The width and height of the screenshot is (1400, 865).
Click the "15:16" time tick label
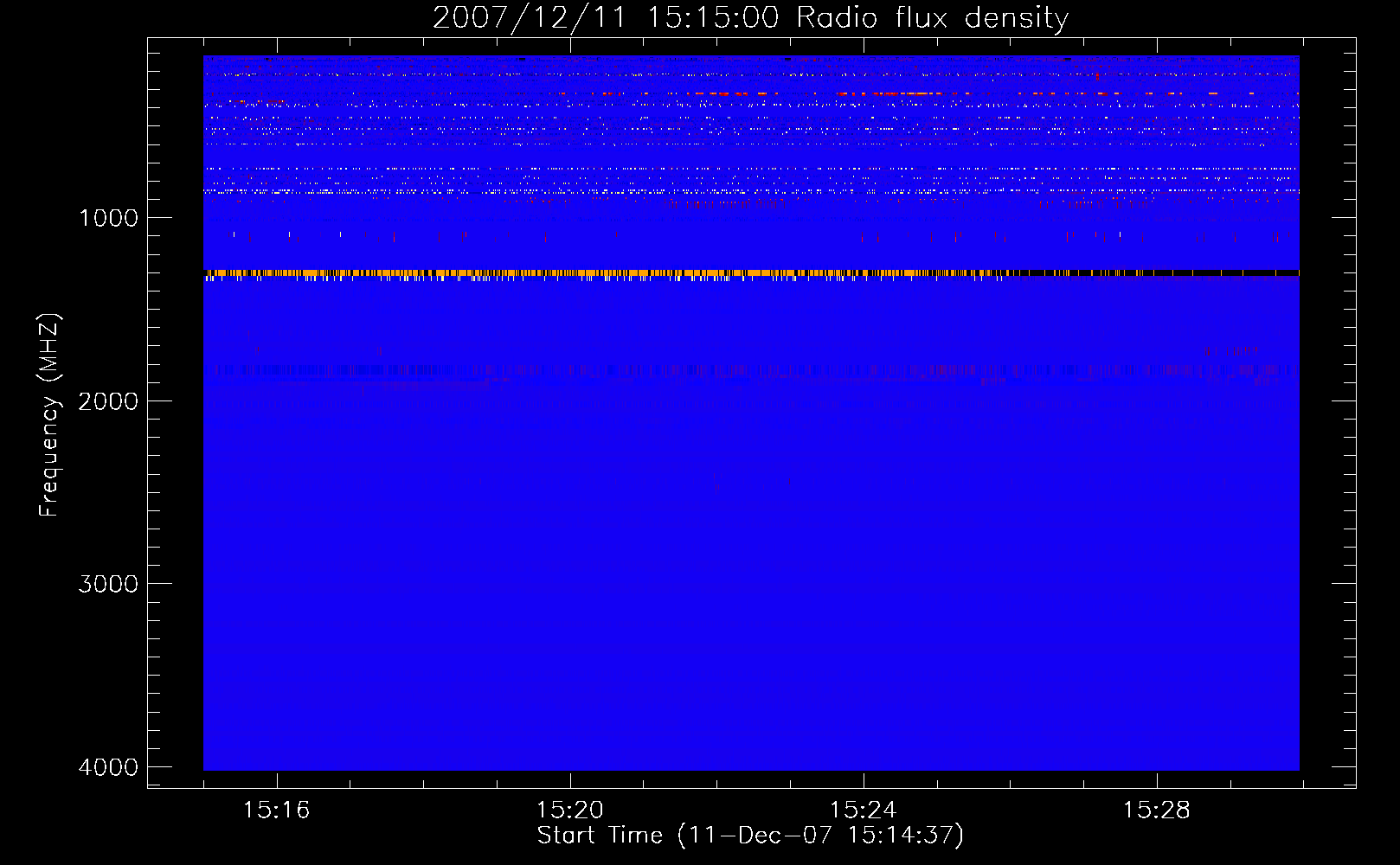pyautogui.click(x=276, y=810)
